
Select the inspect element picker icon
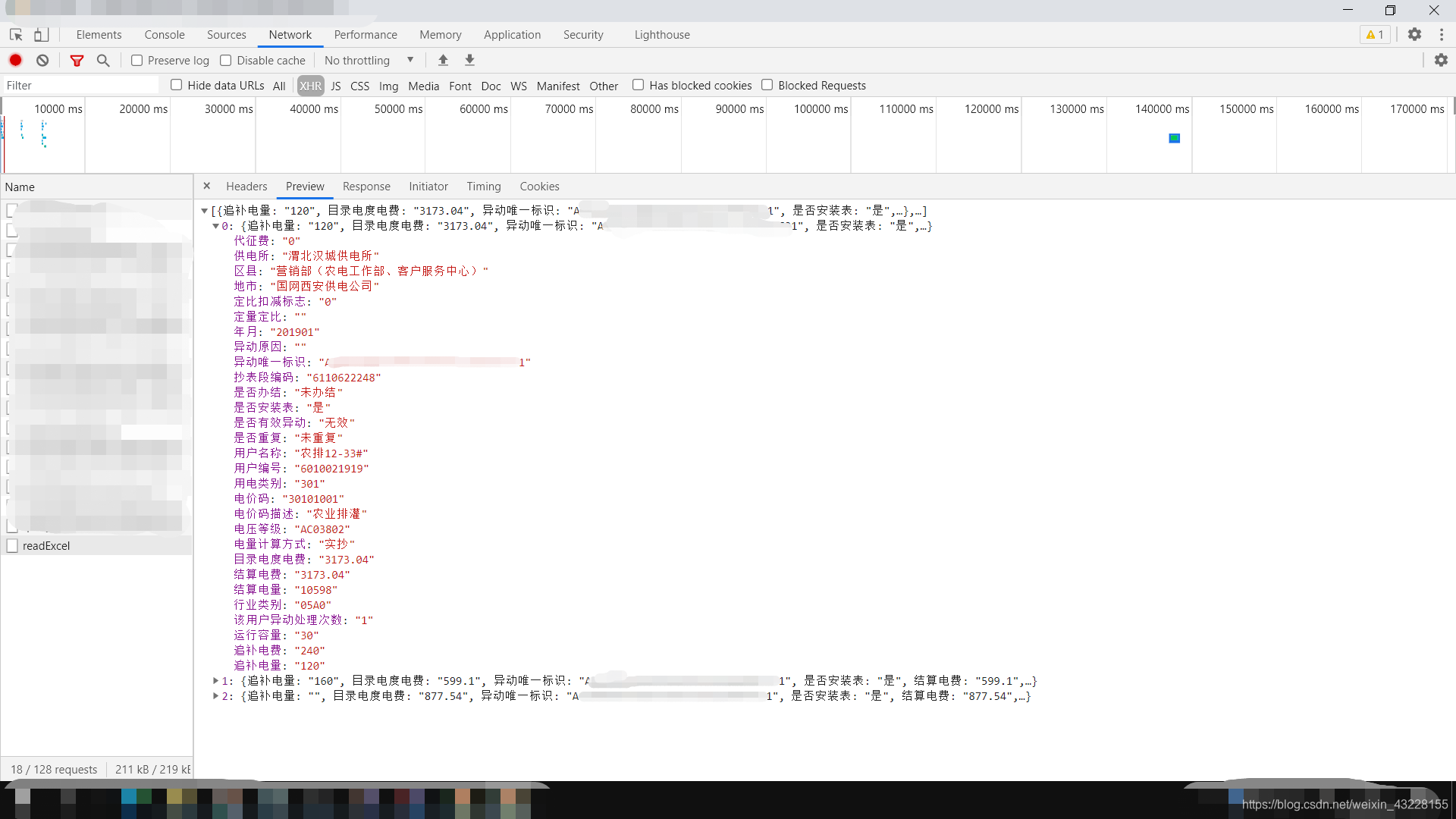pyautogui.click(x=16, y=35)
